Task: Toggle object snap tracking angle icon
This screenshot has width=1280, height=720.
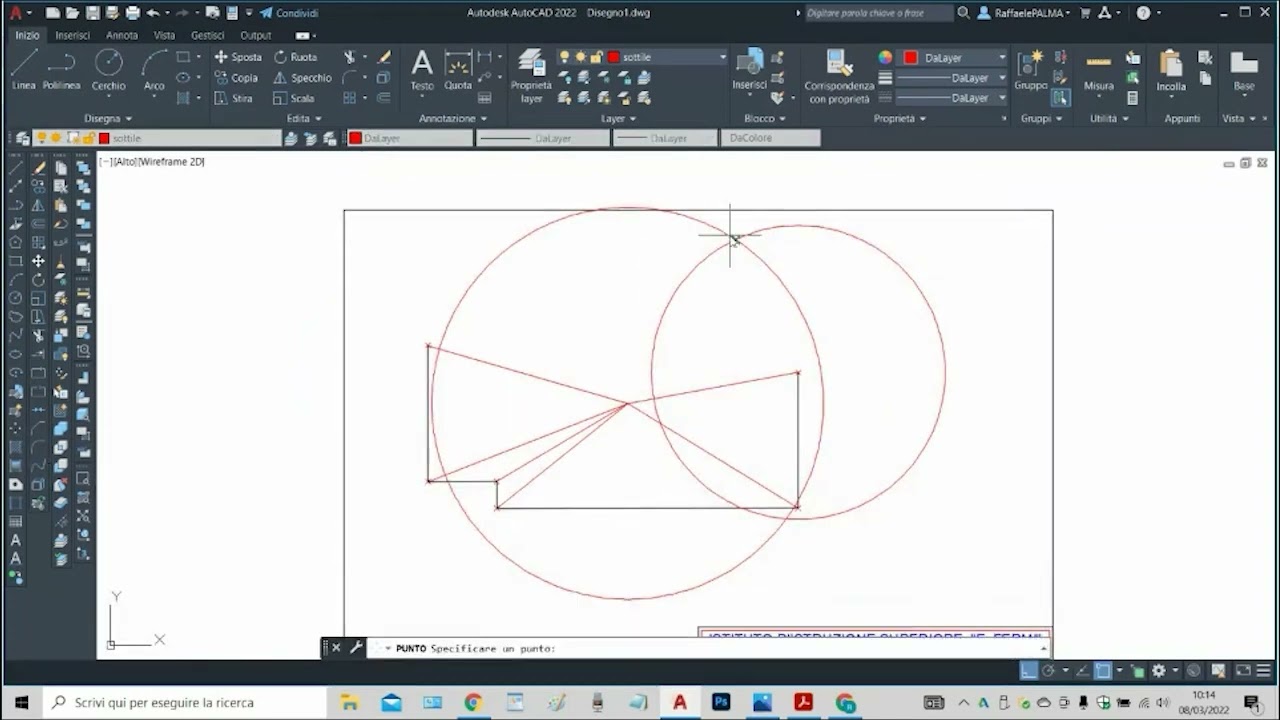Action: pyautogui.click(x=1082, y=671)
